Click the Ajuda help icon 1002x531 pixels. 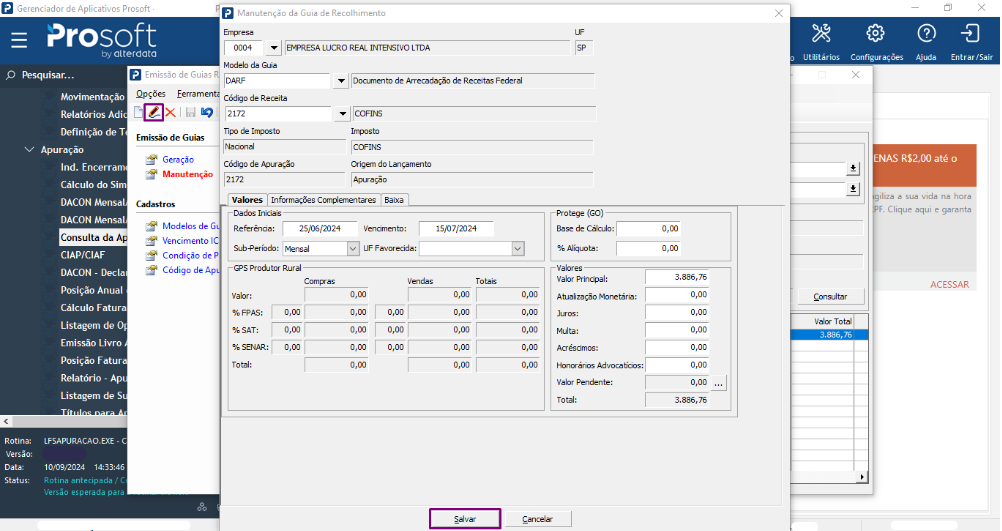[x=926, y=33]
